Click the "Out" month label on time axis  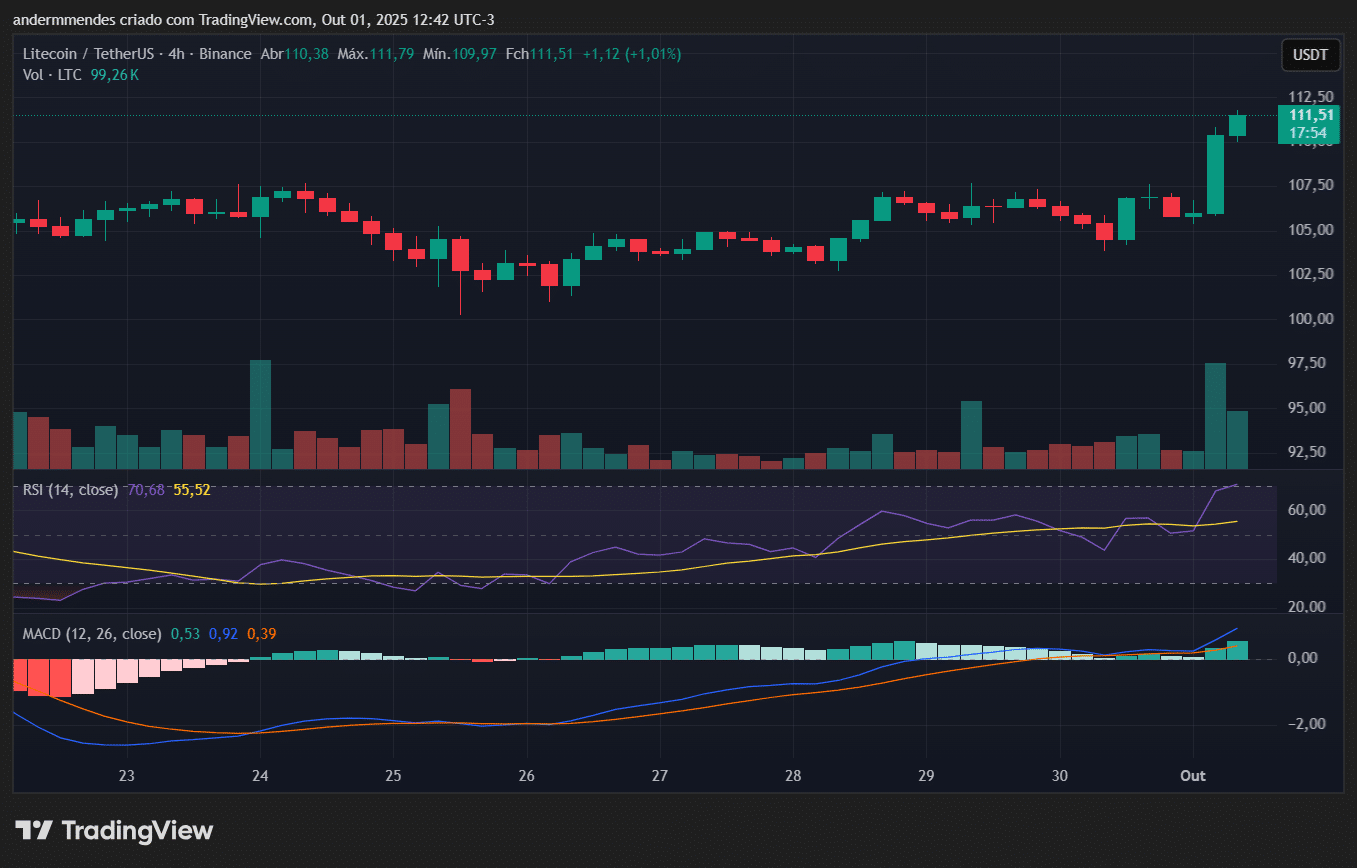tap(1193, 776)
